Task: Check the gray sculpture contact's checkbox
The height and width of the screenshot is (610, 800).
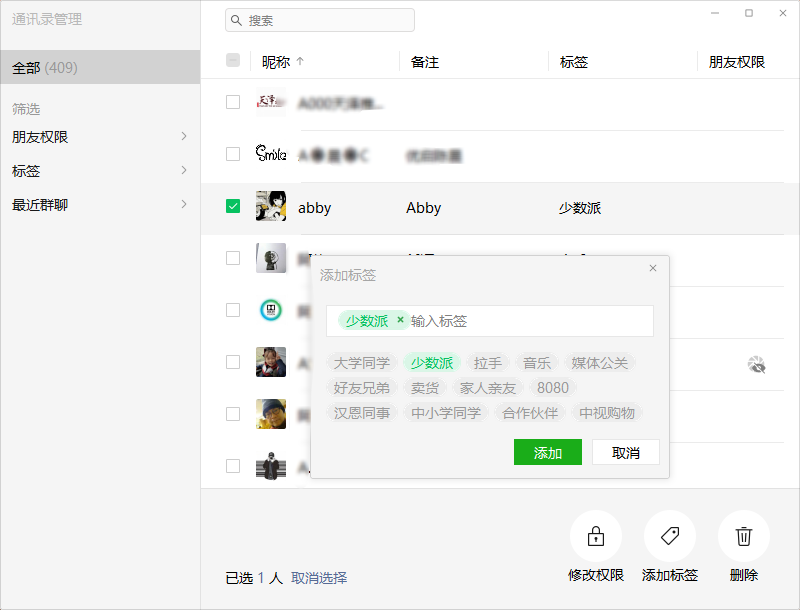Action: (233, 258)
